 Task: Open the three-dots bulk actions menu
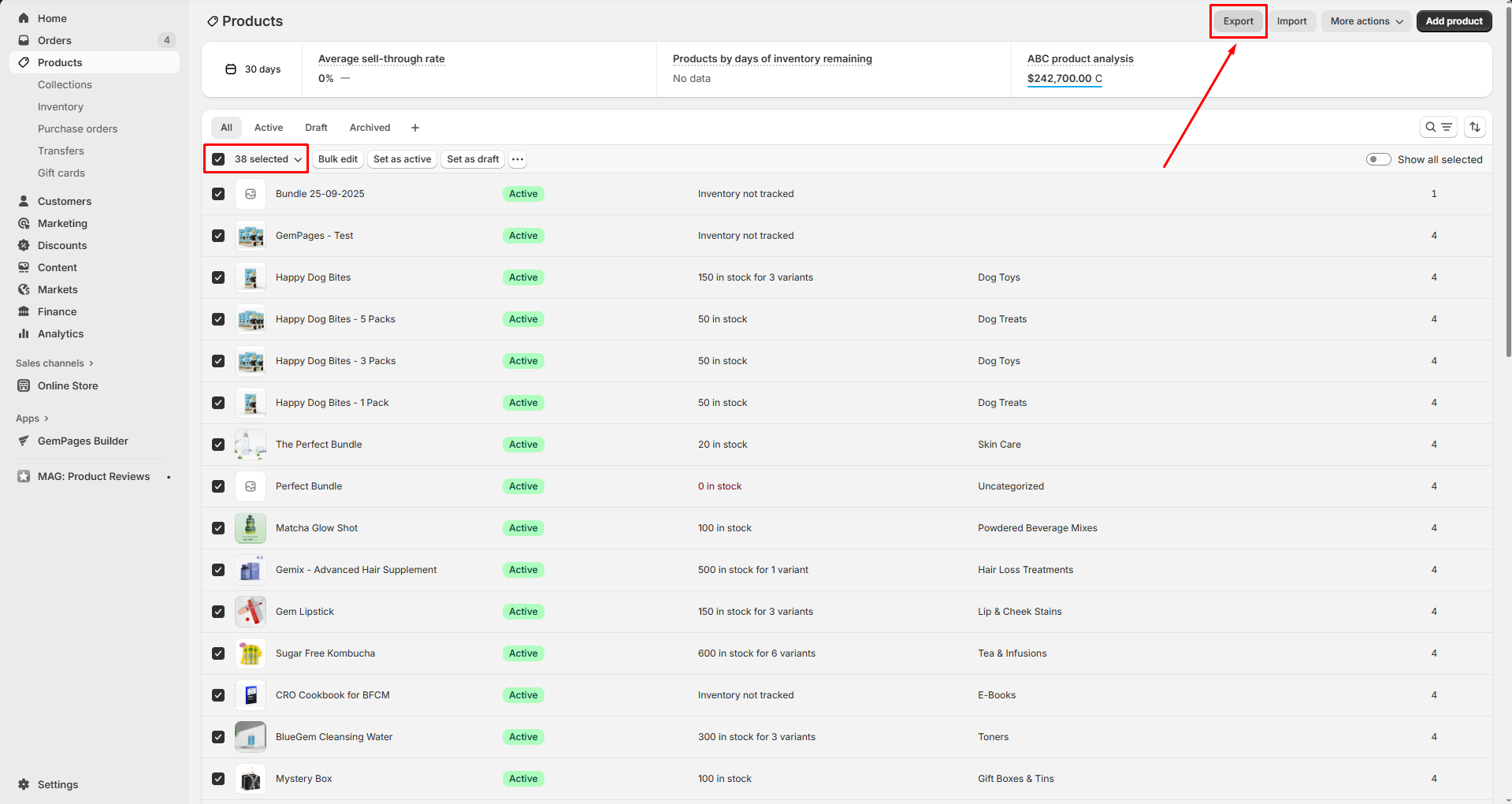point(518,159)
